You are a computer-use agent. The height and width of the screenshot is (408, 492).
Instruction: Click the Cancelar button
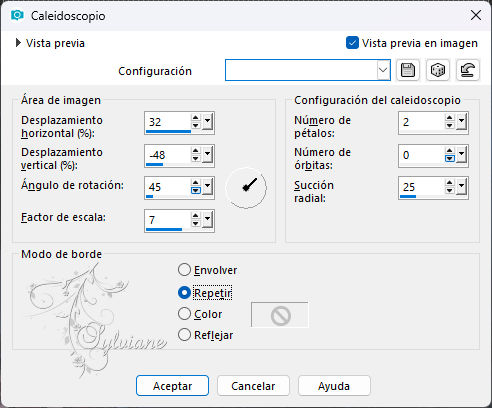coord(253,386)
